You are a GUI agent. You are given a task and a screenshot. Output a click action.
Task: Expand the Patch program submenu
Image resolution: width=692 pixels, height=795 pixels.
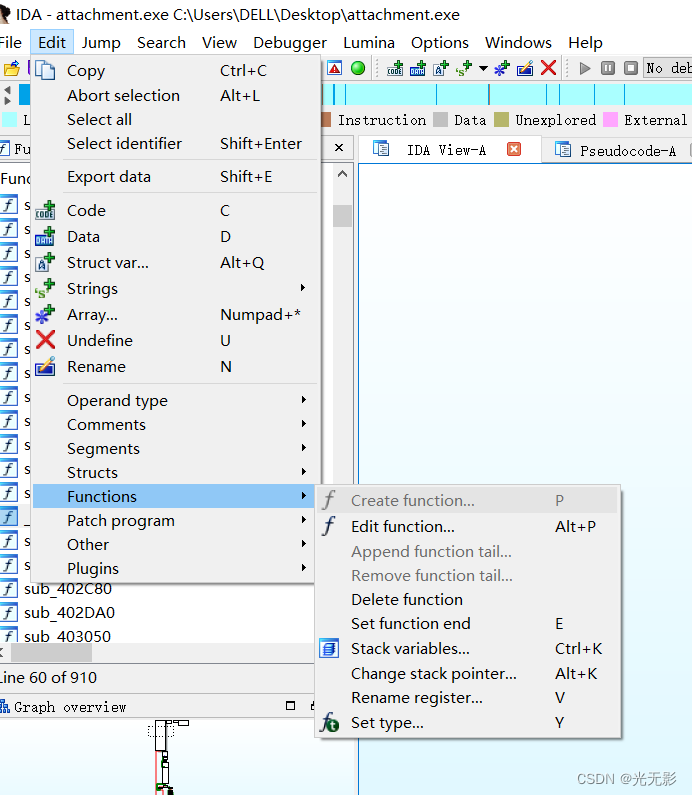[x=174, y=520]
